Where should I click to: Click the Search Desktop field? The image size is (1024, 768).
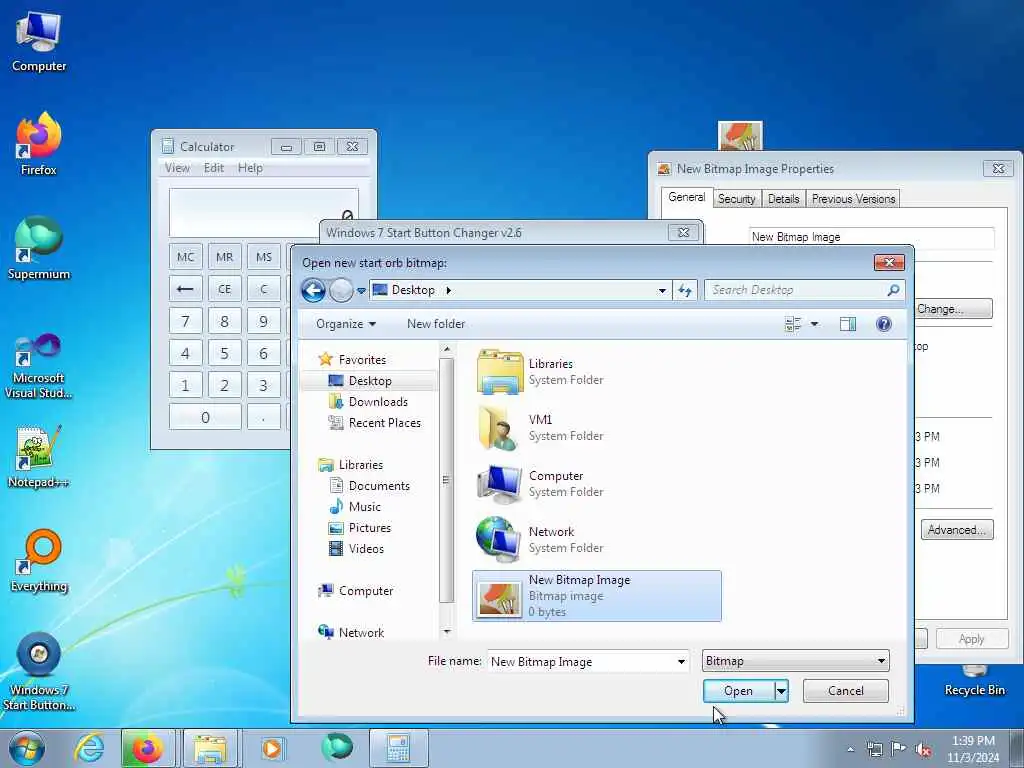[795, 290]
